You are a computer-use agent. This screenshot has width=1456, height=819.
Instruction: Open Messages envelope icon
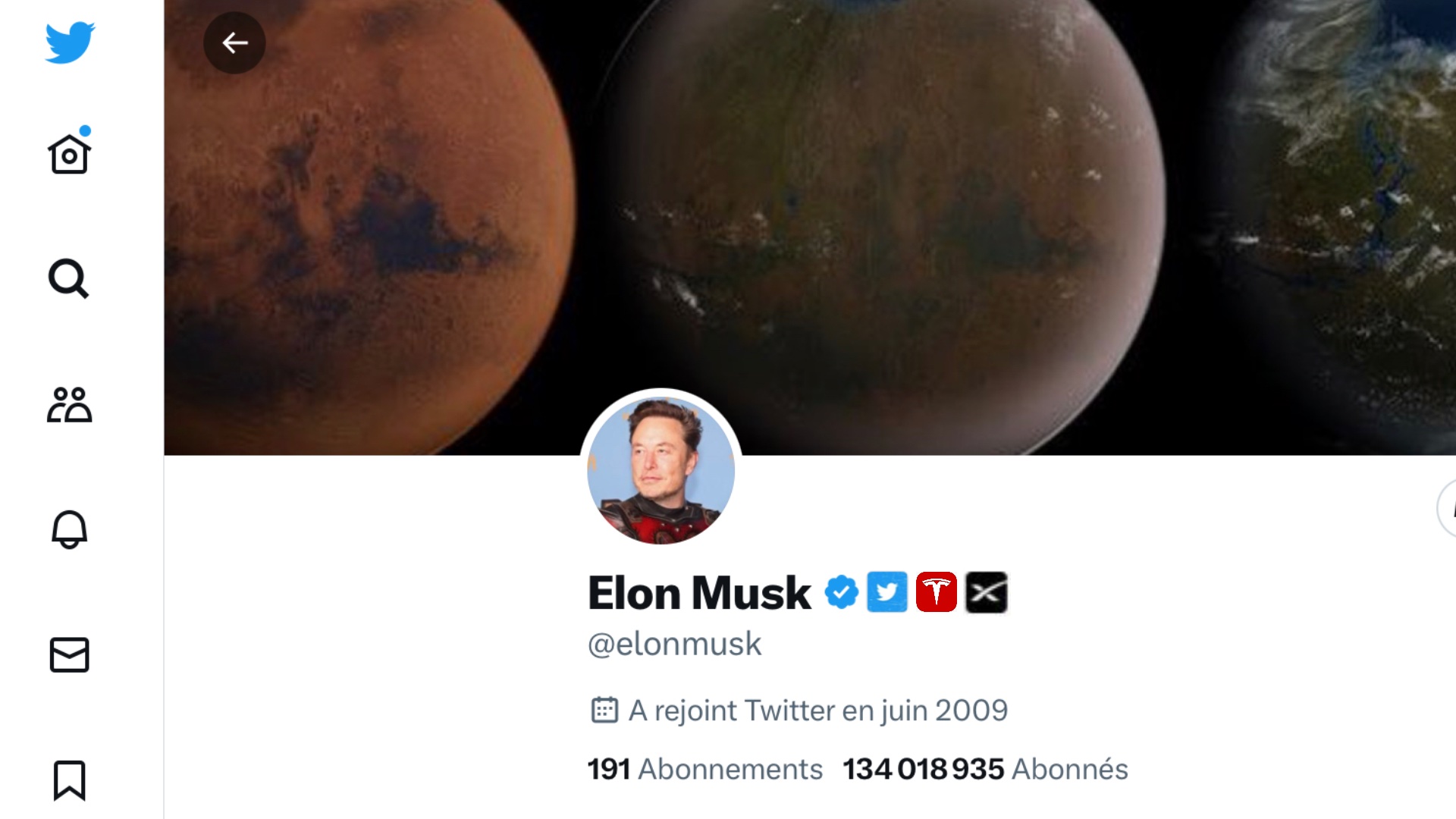click(x=70, y=655)
